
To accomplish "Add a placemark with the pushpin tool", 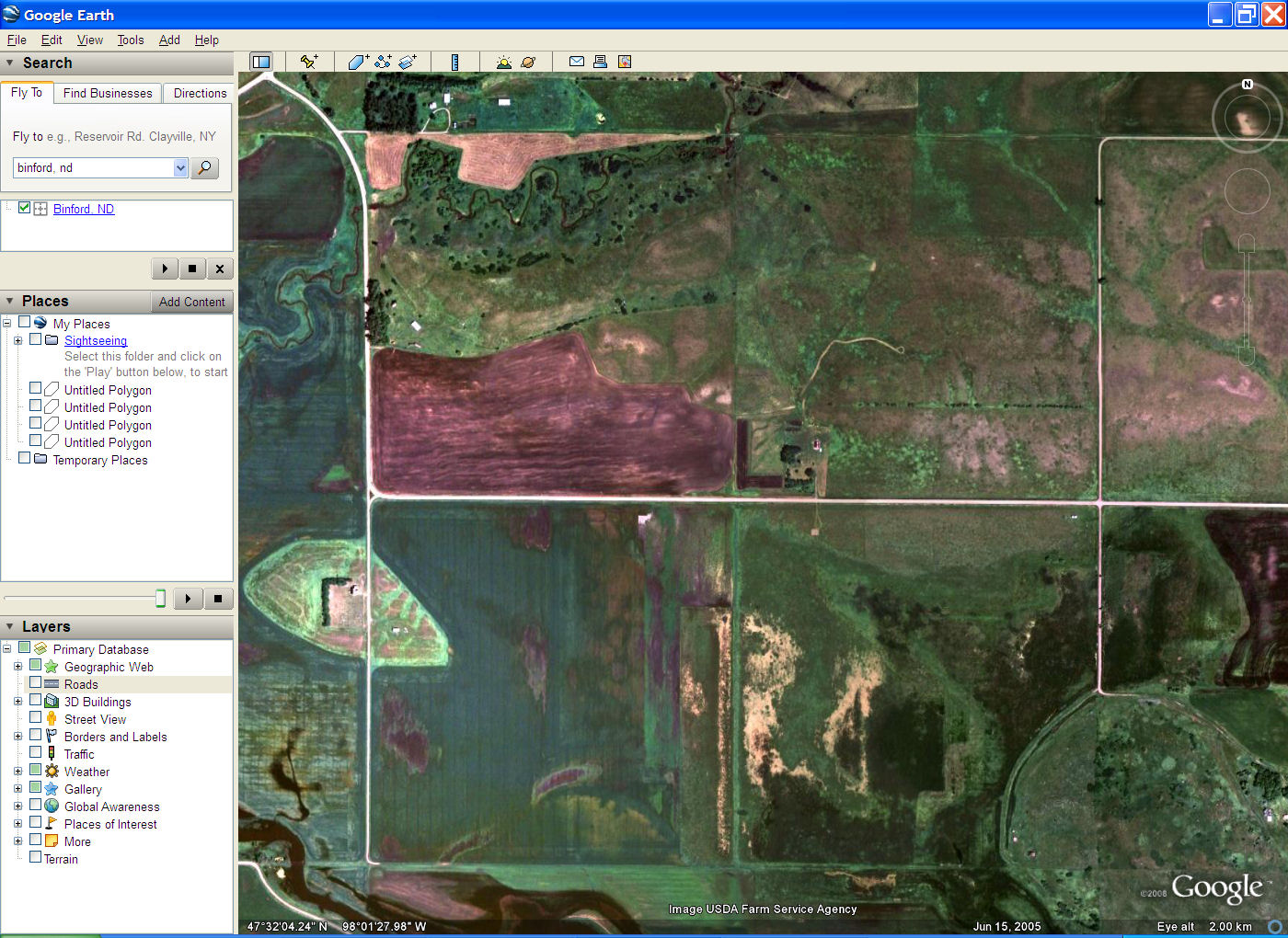I will click(309, 62).
